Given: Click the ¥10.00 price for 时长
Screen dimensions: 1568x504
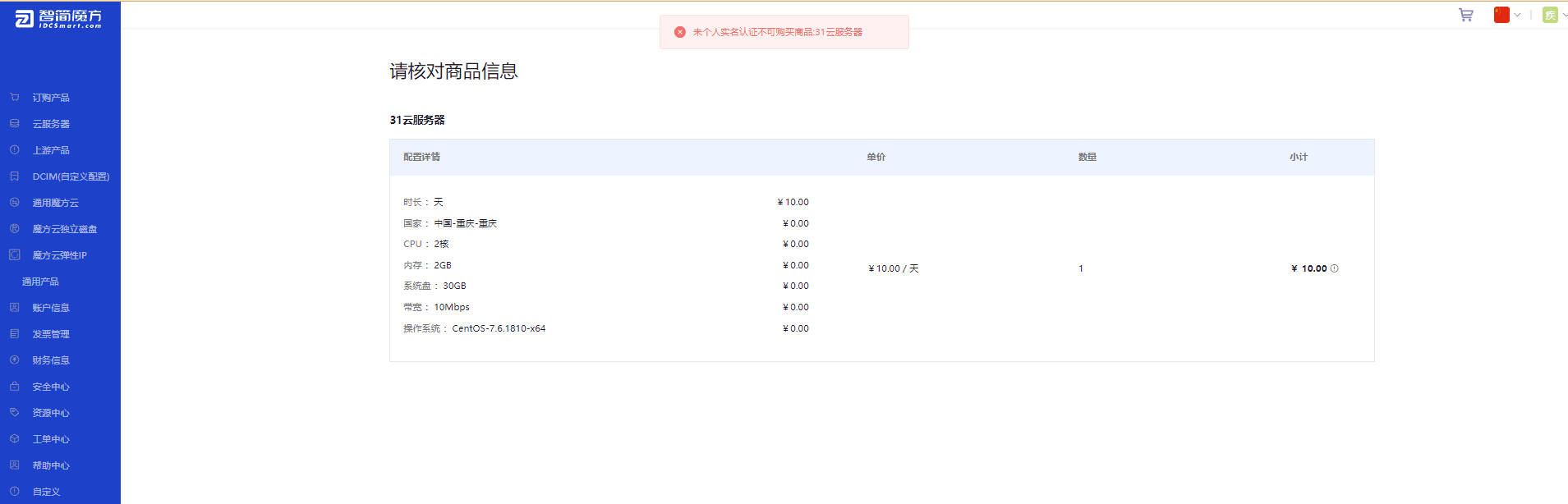Looking at the screenshot, I should (x=793, y=202).
